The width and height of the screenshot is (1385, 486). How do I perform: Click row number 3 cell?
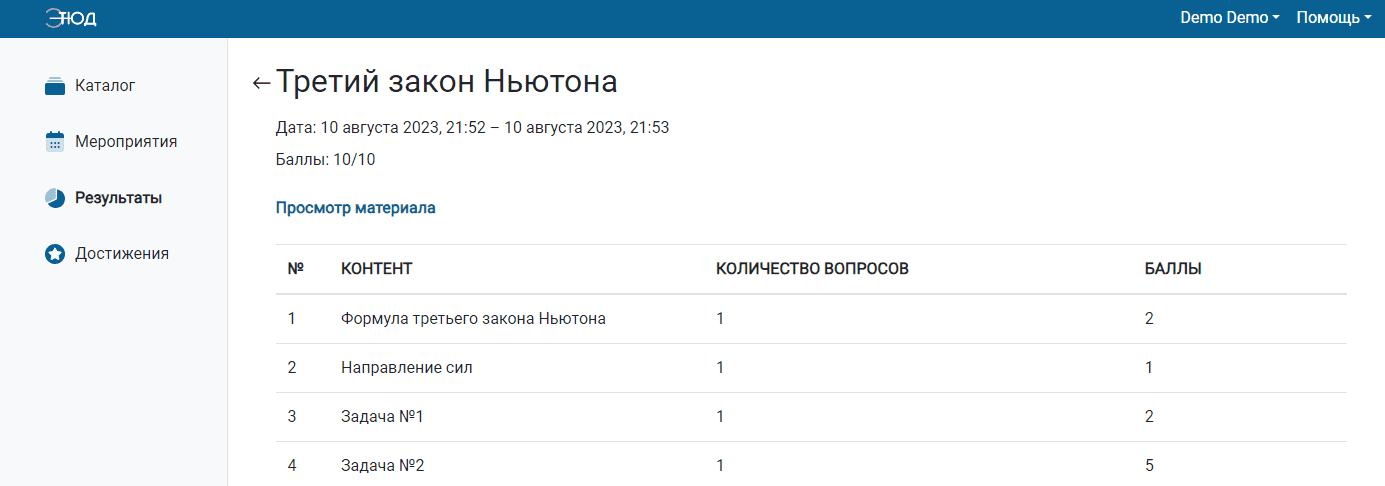pyautogui.click(x=292, y=417)
